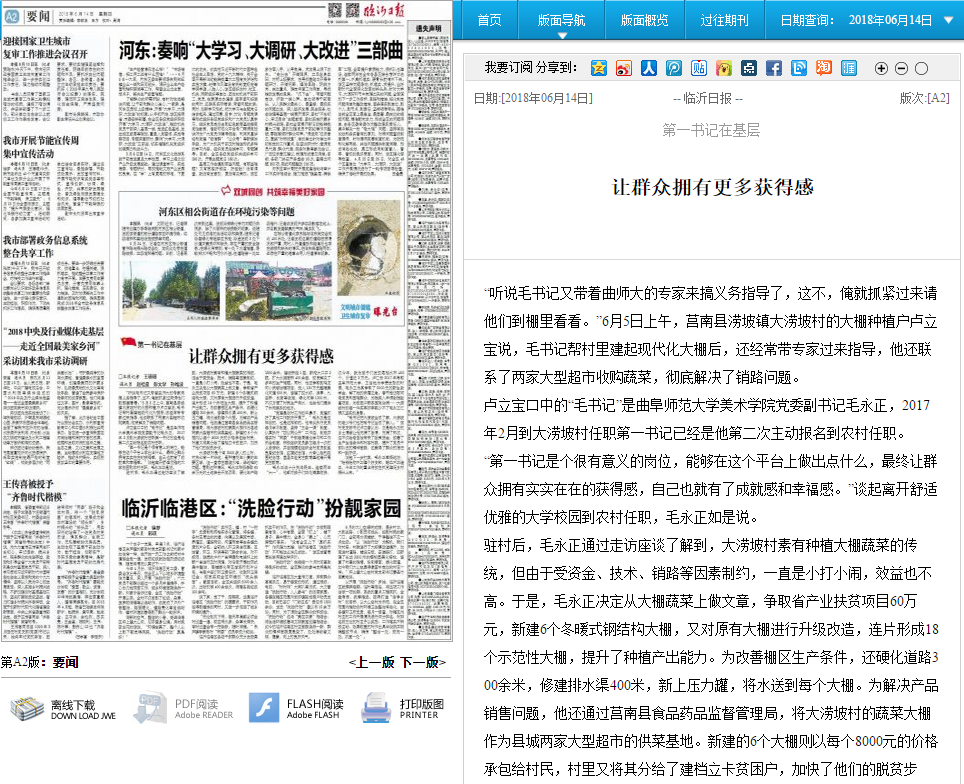Viewport: 964px width, 784px height.
Task: Click 离线下载 offline download icon
Action: point(62,708)
